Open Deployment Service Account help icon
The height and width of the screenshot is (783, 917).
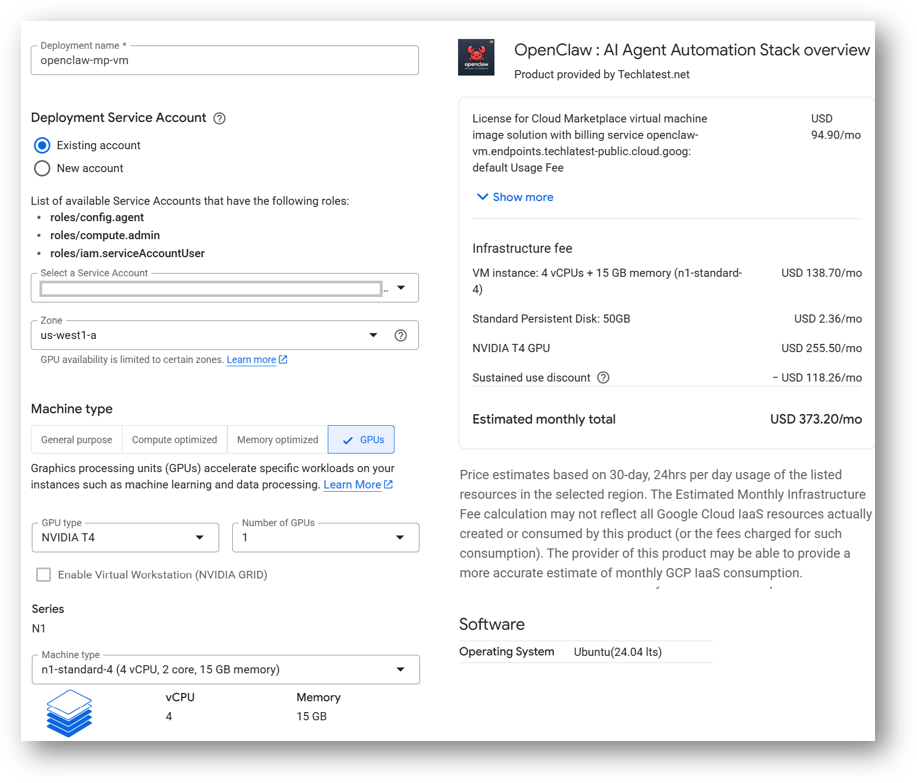click(x=219, y=118)
